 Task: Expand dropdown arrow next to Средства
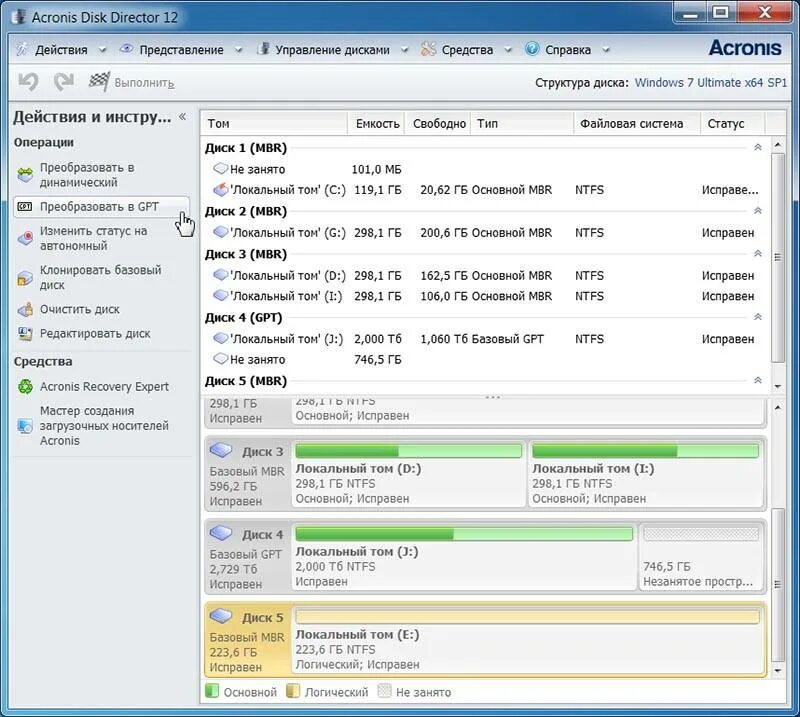(508, 50)
